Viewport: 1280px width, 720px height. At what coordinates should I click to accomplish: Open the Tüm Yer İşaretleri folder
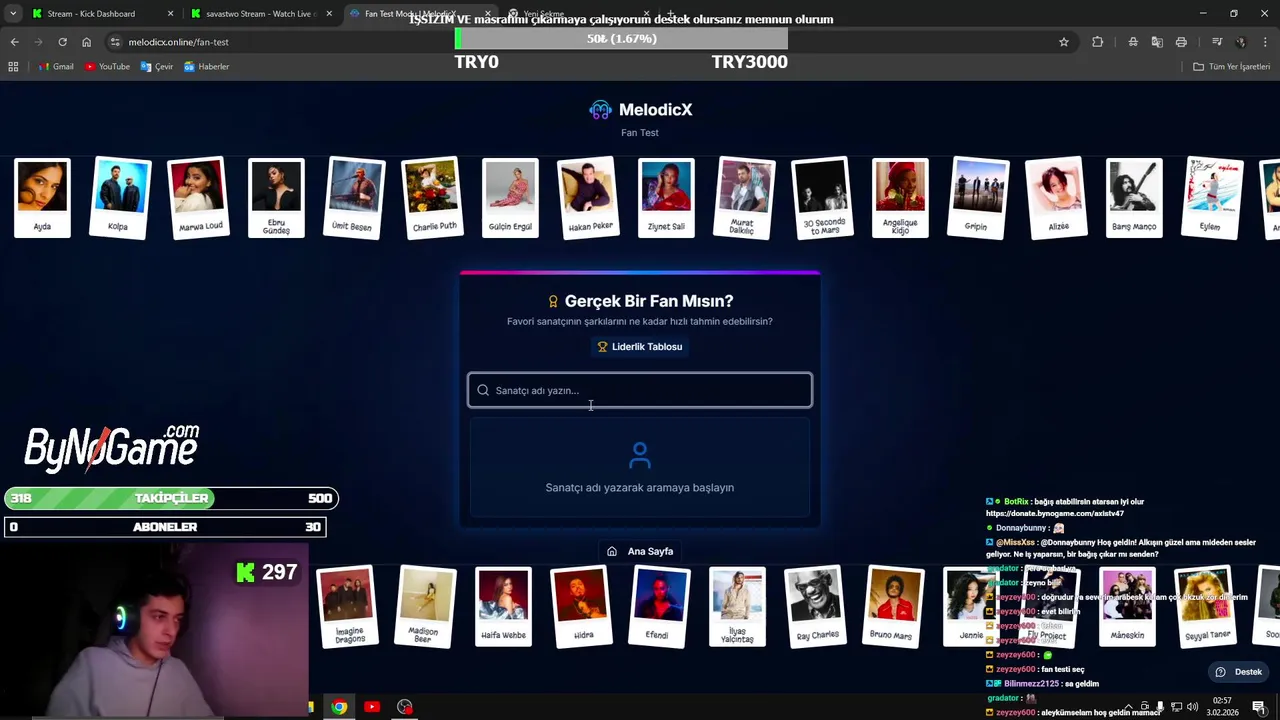click(1232, 67)
